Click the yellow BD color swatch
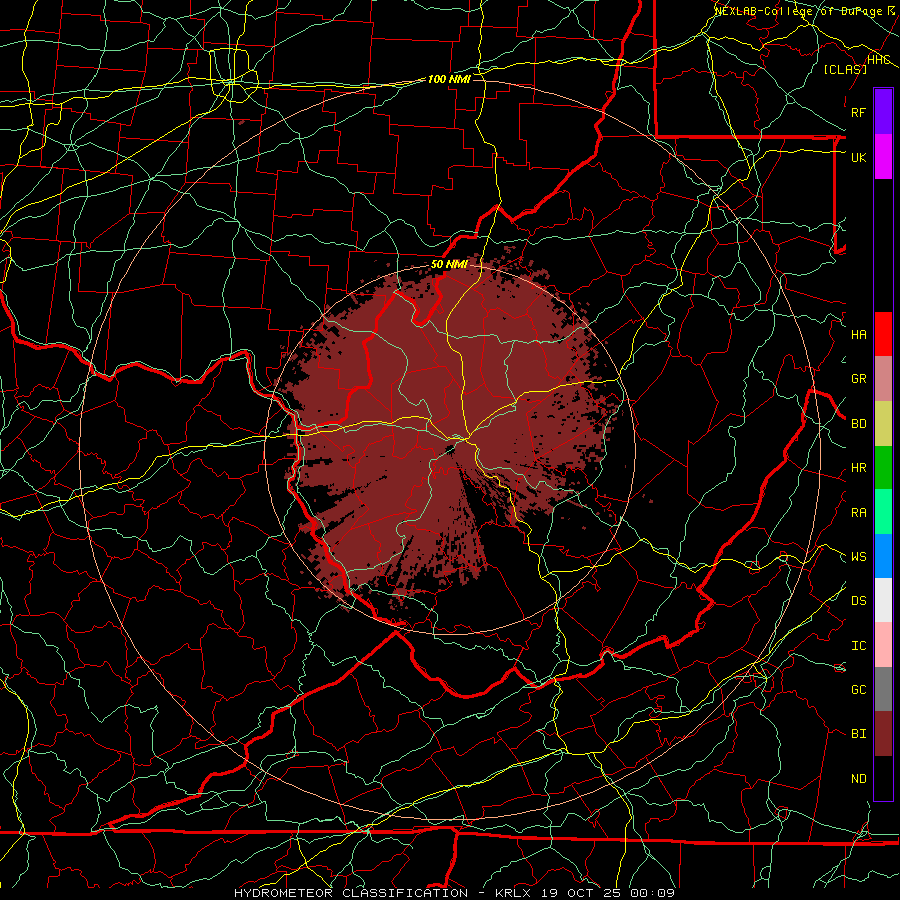Image resolution: width=900 pixels, height=900 pixels. tap(883, 423)
